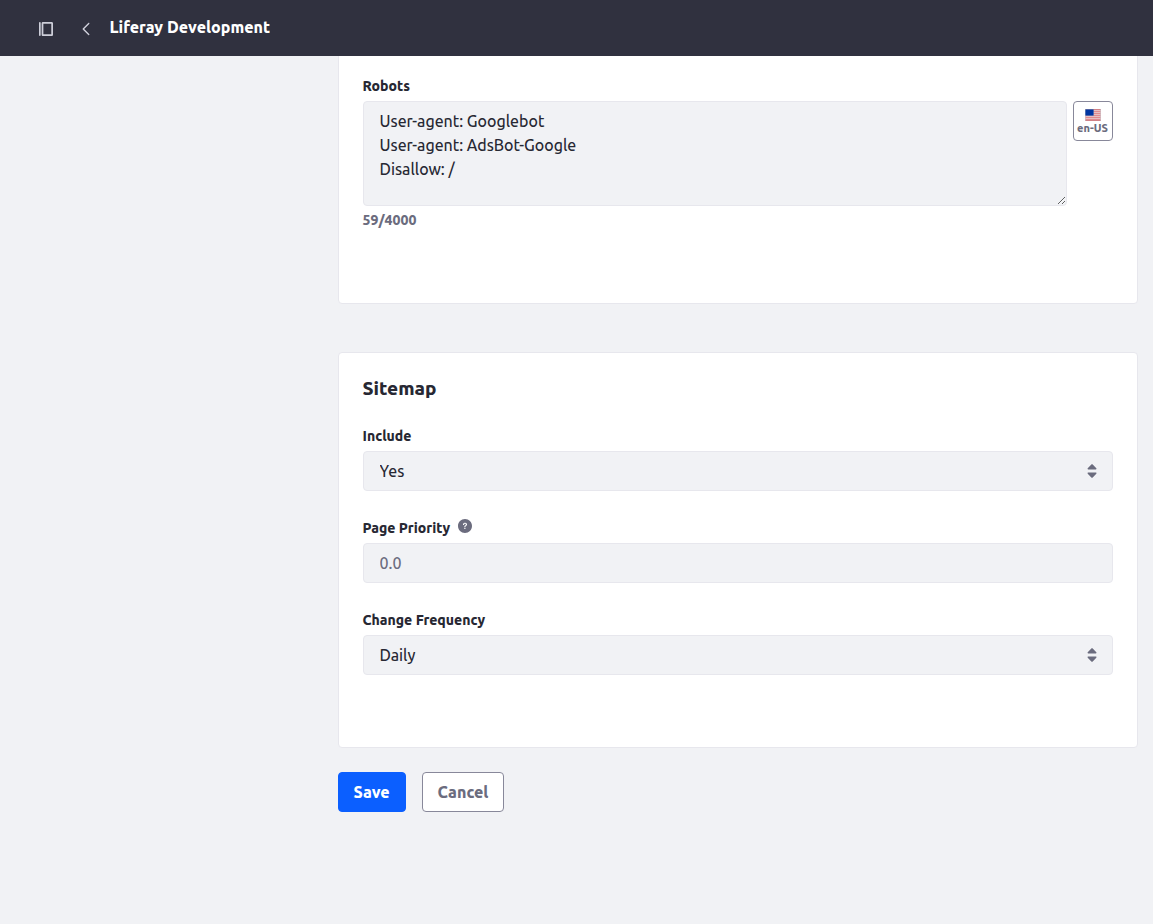Click into the Page Priority input field

tap(737, 563)
